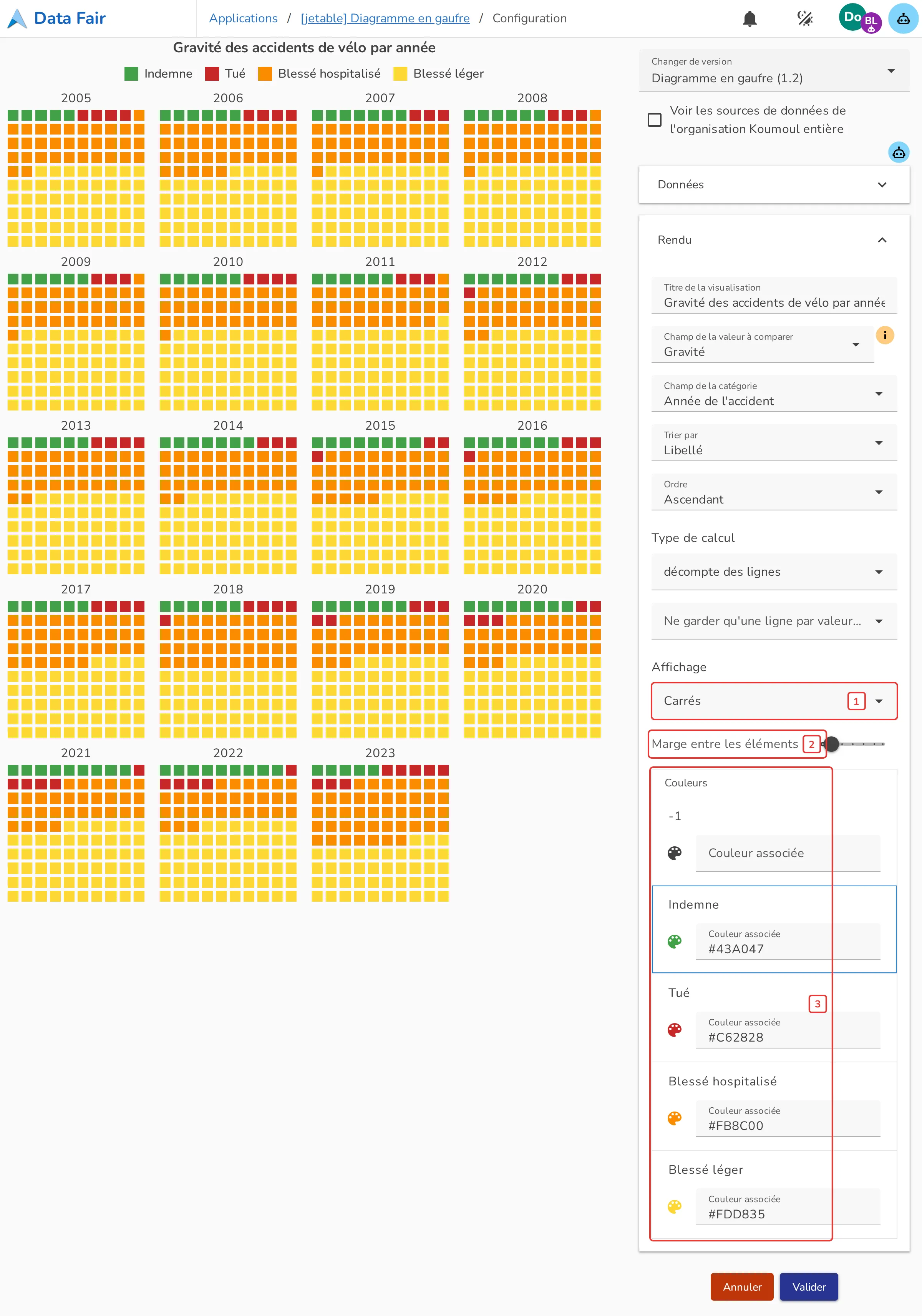Click the Annuler button
This screenshot has width=922, height=1316.
pyautogui.click(x=742, y=1287)
